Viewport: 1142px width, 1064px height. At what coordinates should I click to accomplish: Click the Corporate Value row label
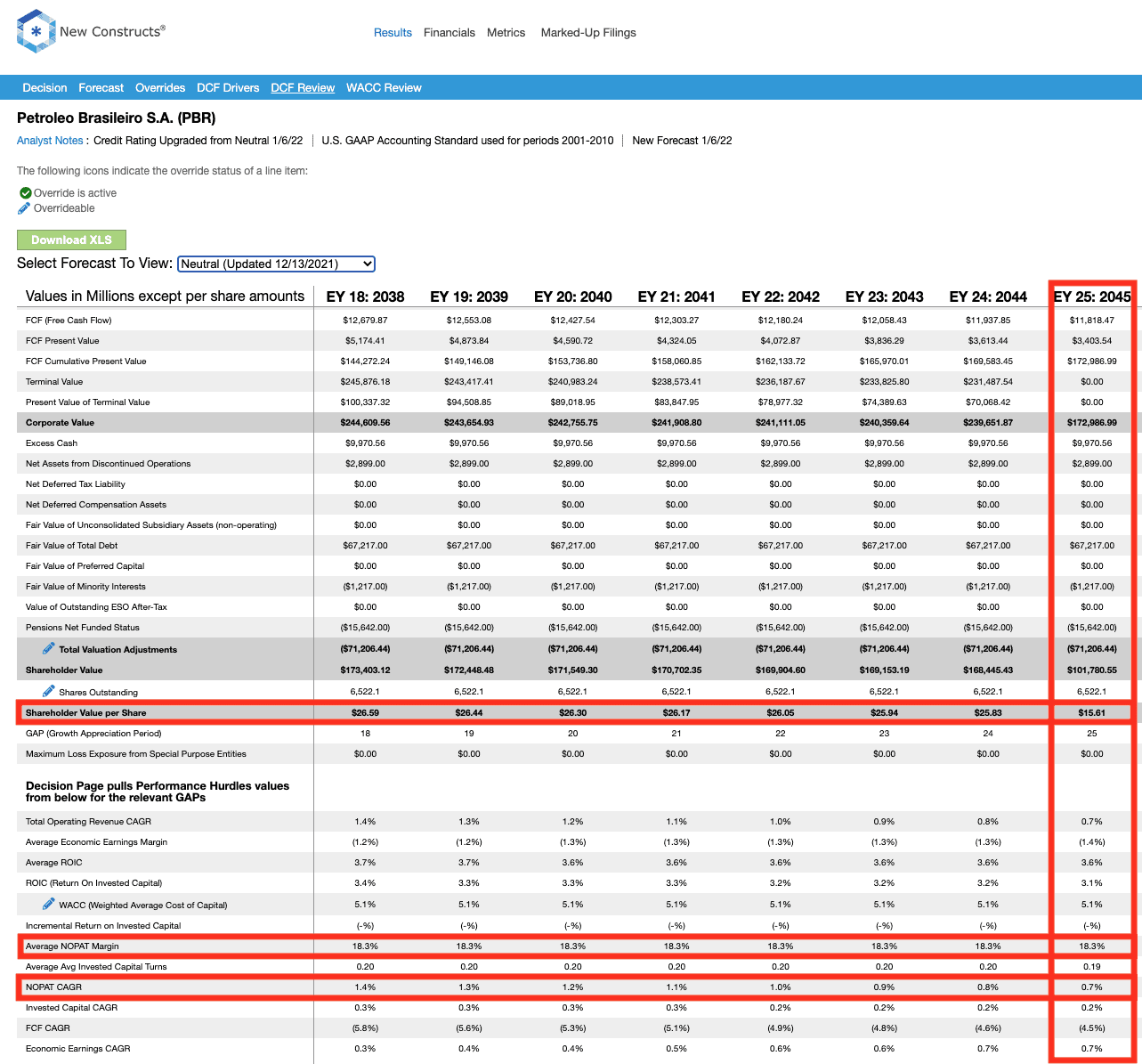[x=60, y=423]
